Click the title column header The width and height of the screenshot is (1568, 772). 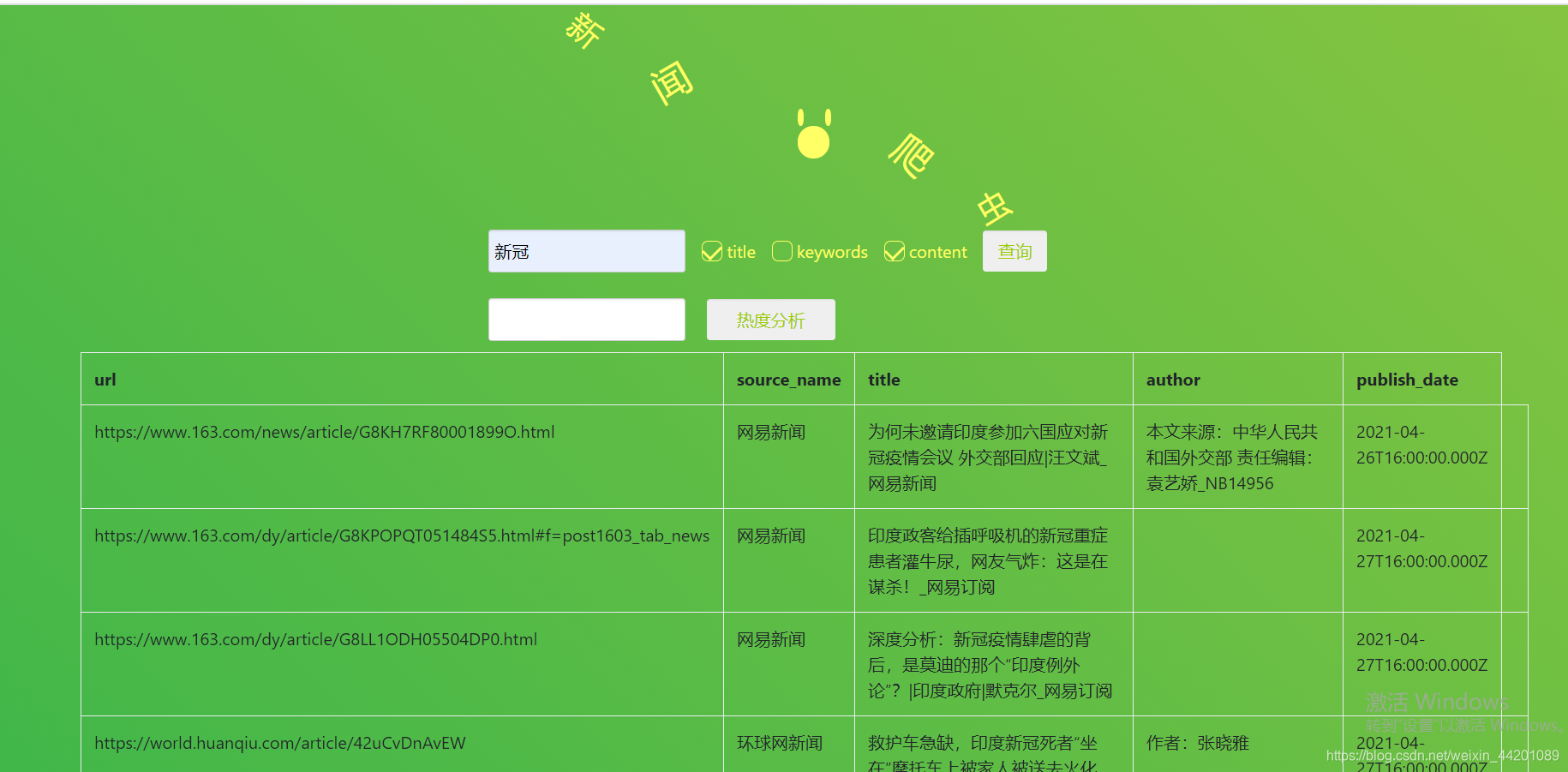pos(884,380)
